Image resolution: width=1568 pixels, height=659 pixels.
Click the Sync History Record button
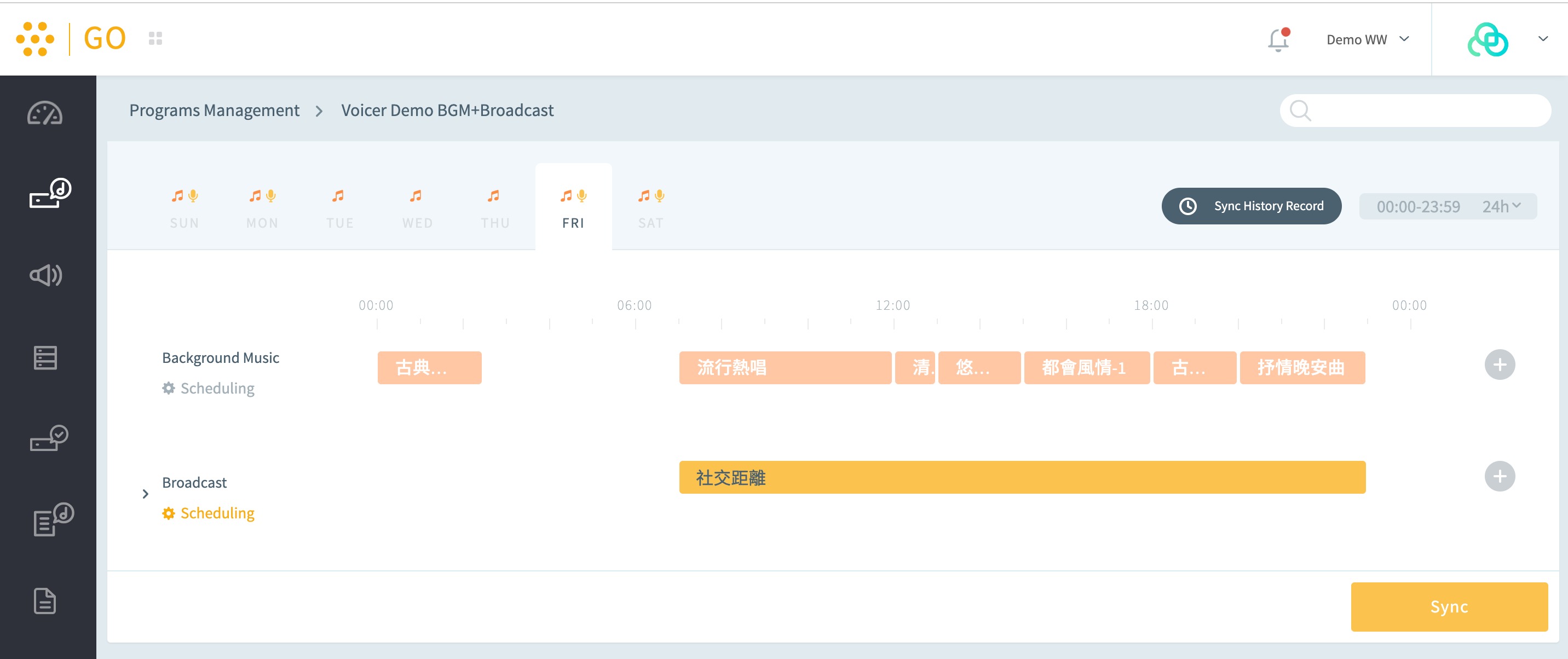coord(1251,206)
